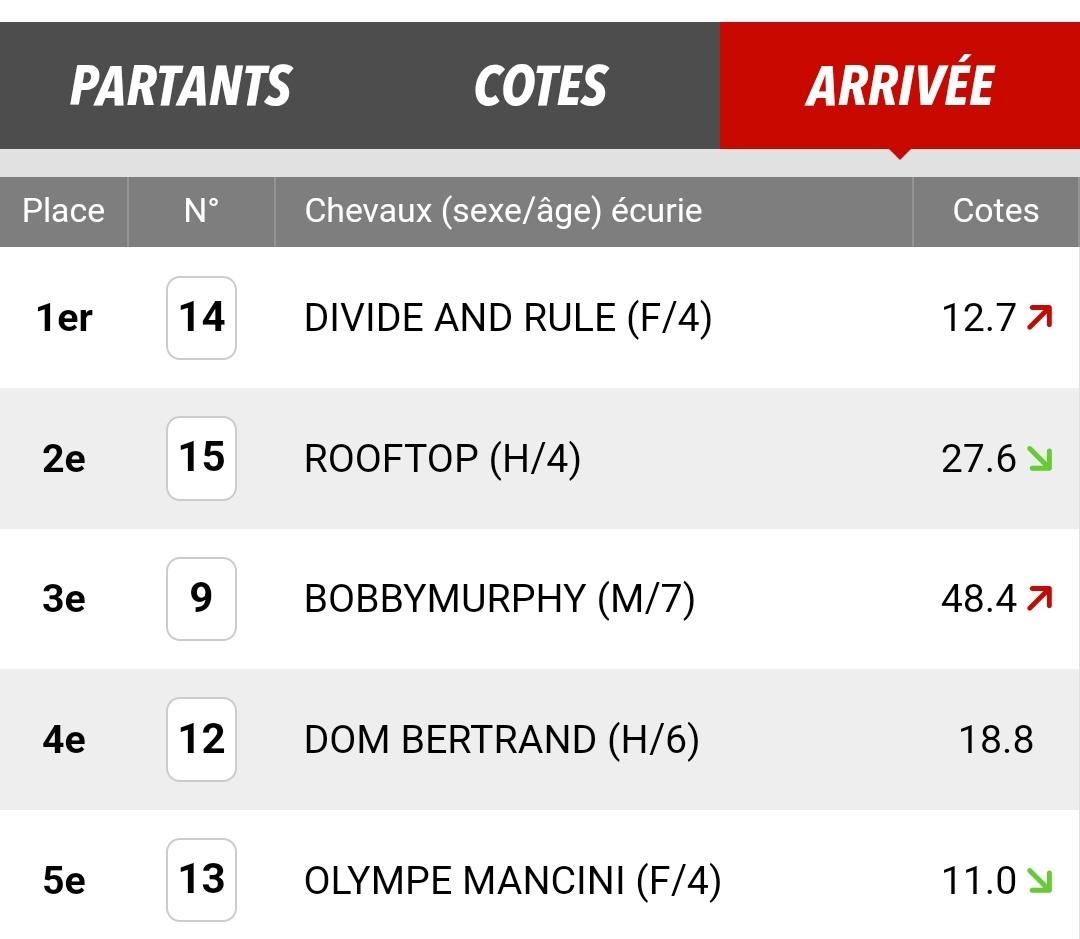1080x939 pixels.
Task: Open OLYMPE MANCINI horse entry
Action: pyautogui.click(x=512, y=880)
